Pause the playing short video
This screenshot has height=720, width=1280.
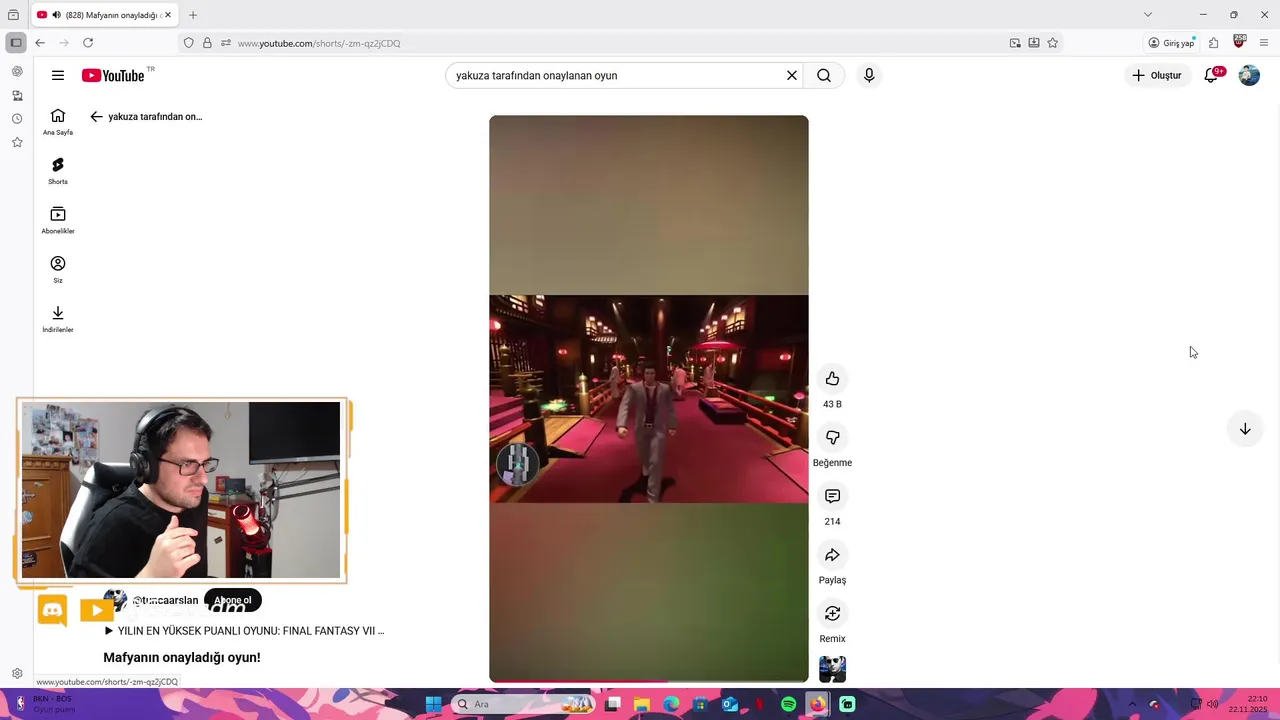649,398
